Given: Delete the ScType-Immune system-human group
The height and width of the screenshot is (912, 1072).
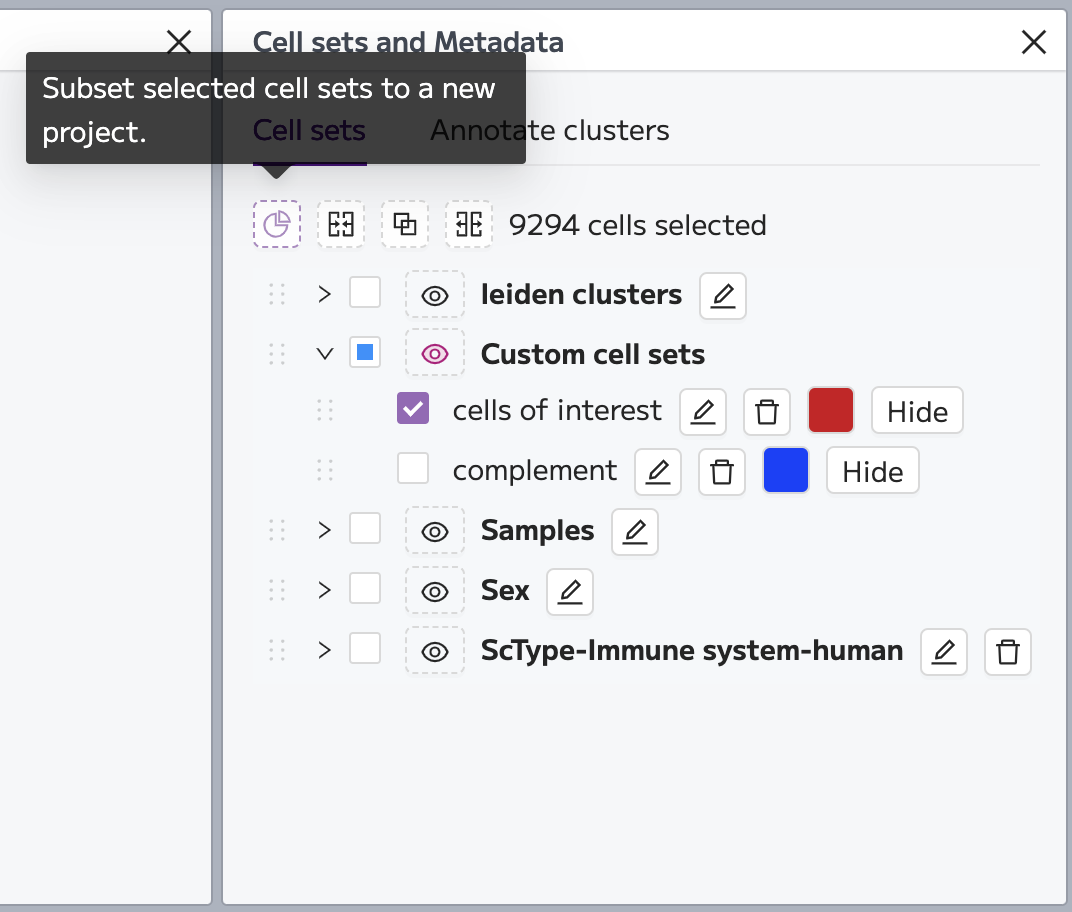Looking at the screenshot, I should (1008, 652).
